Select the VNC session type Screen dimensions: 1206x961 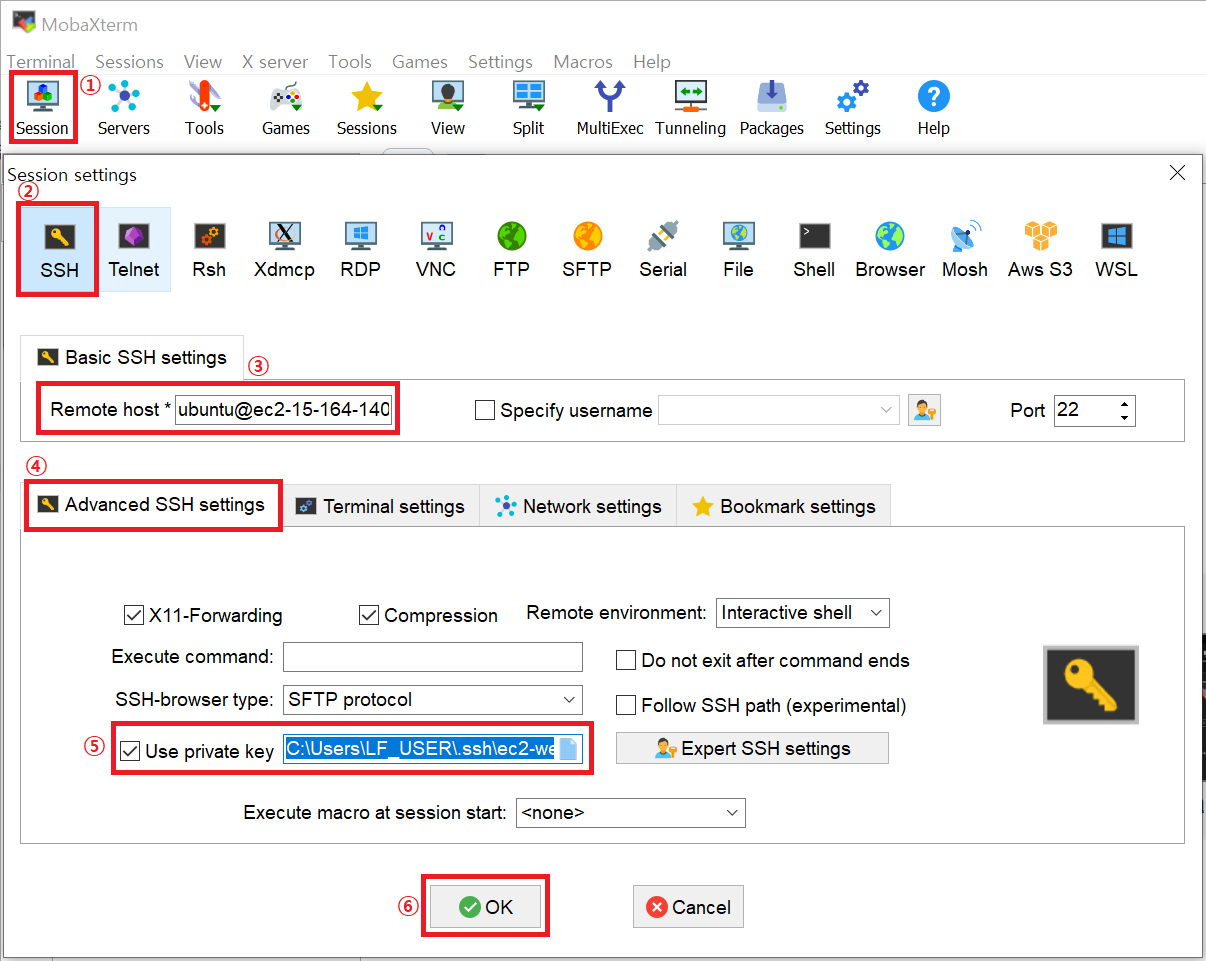(x=436, y=250)
